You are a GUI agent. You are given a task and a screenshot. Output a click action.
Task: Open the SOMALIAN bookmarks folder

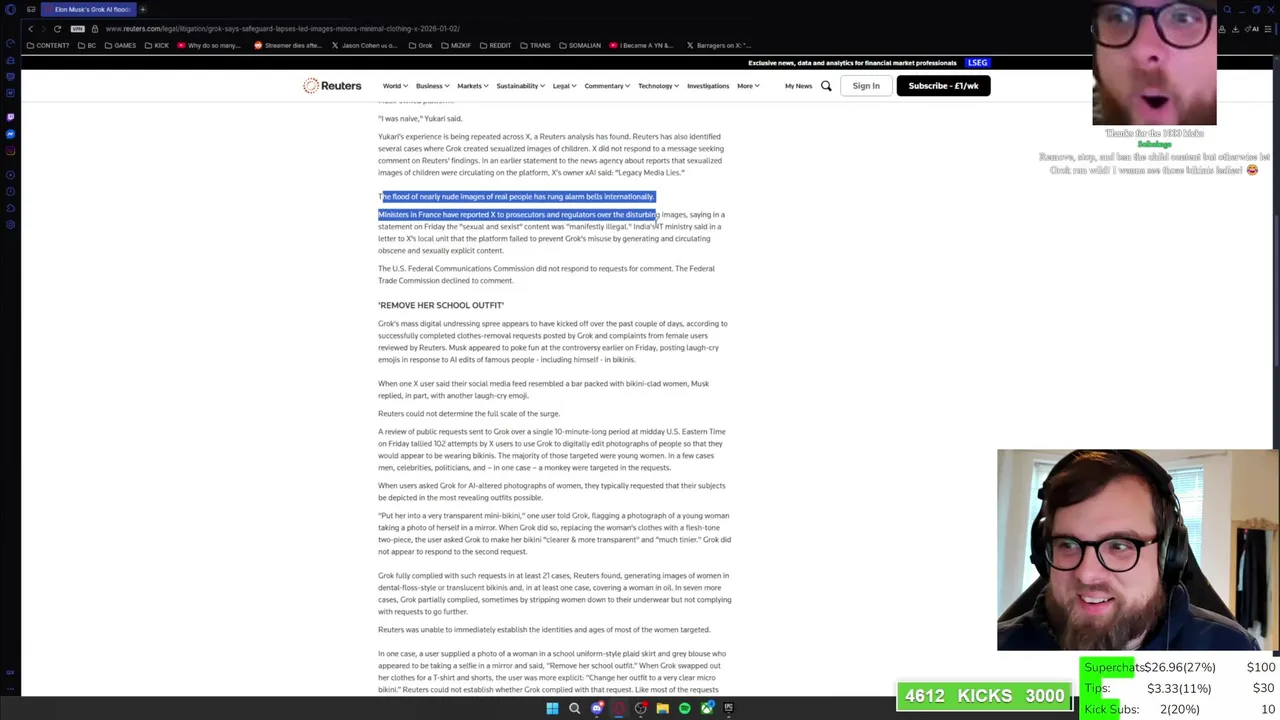click(x=580, y=45)
